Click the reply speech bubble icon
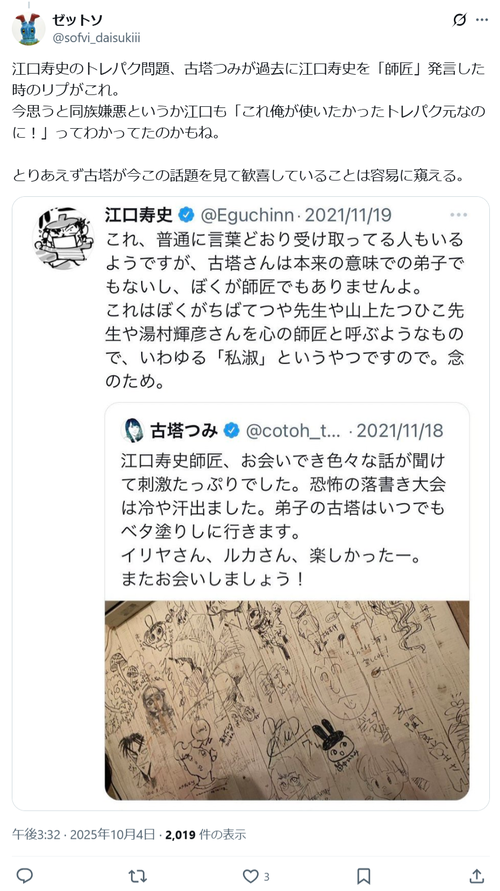The height and width of the screenshot is (891, 500). click(23, 876)
